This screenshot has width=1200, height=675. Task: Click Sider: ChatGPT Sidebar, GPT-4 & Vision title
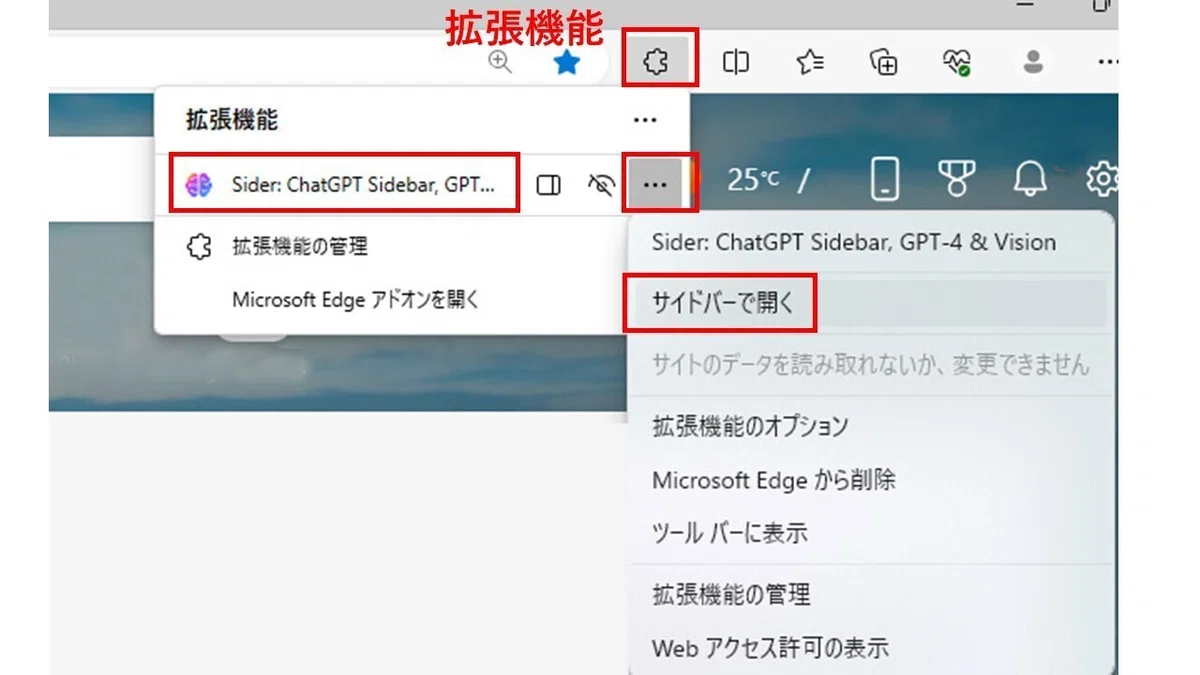point(854,242)
